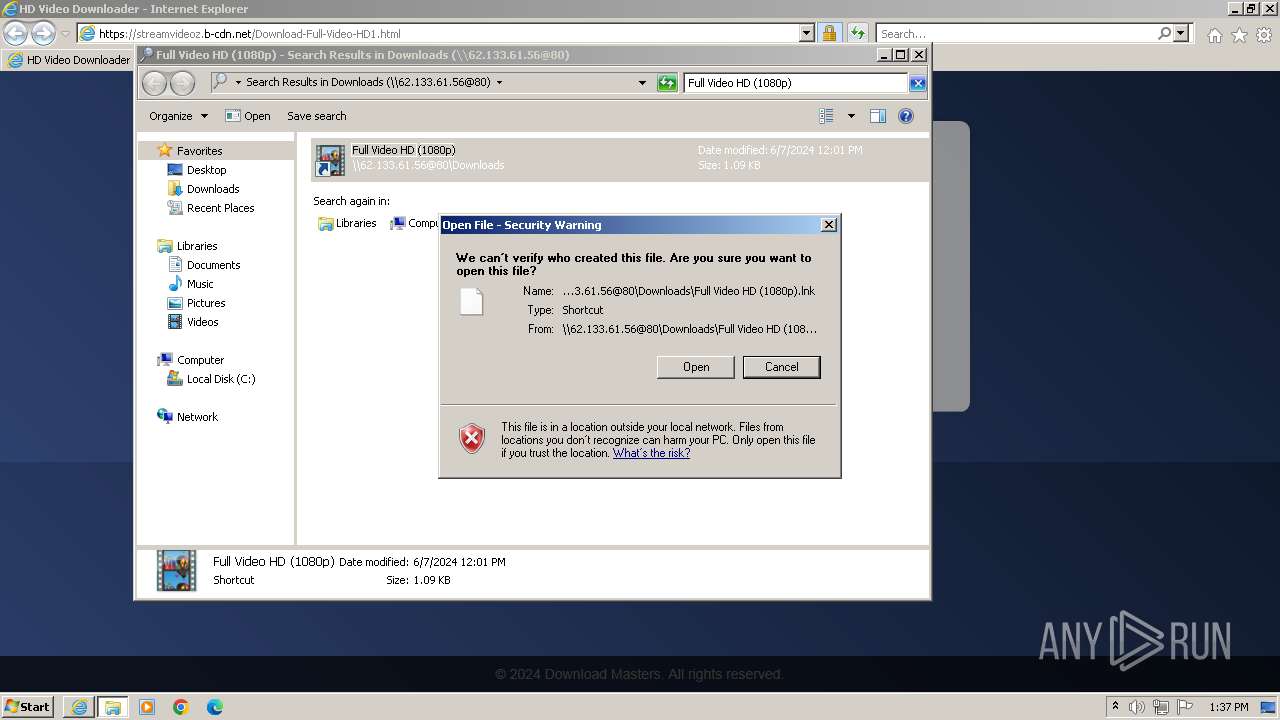Select Desktop in the navigation pane
Screen dimensions: 1280x720
206,170
